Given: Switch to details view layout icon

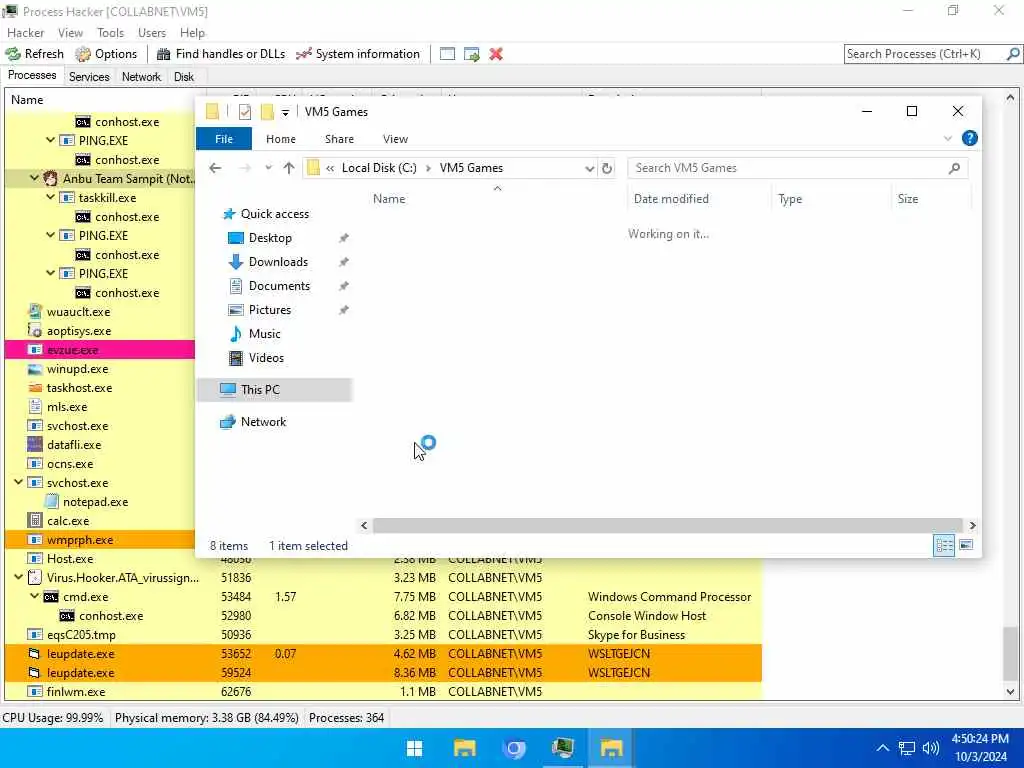Looking at the screenshot, I should click(944, 545).
